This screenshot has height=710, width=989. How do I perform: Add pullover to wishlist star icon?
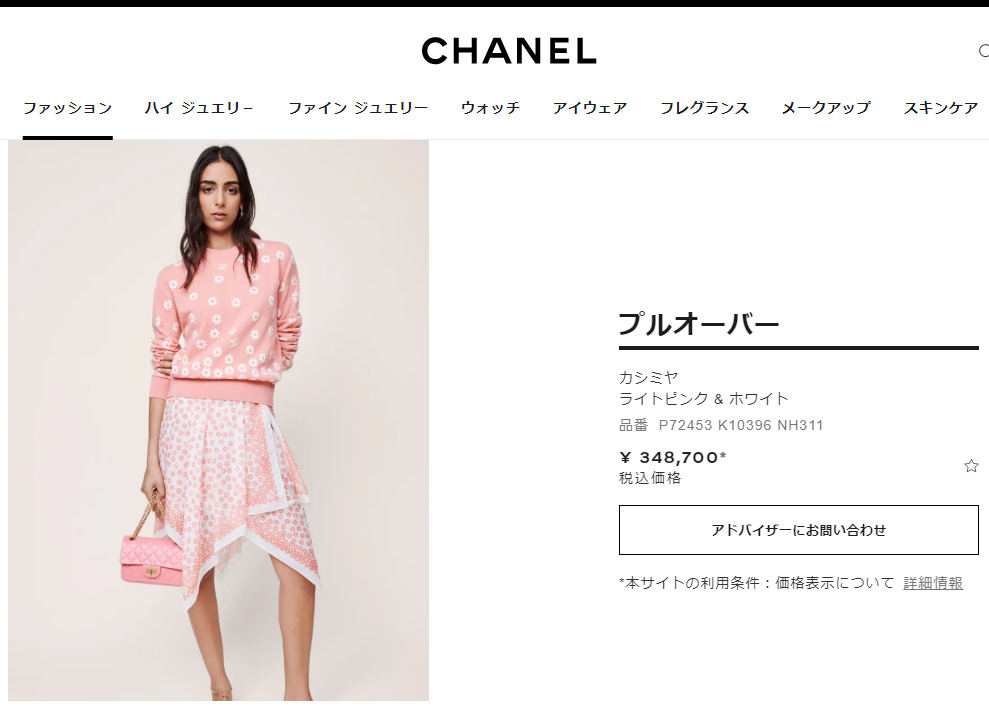click(x=971, y=466)
